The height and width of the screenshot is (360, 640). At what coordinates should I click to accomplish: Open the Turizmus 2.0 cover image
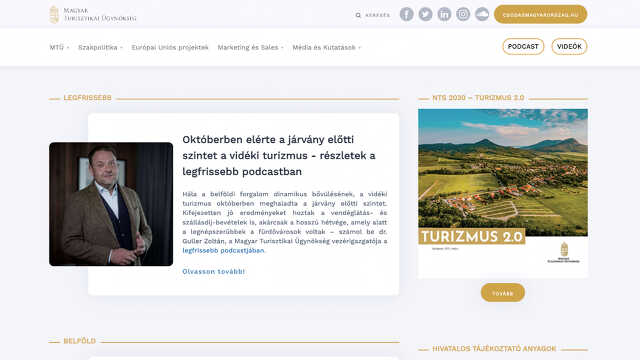click(503, 193)
